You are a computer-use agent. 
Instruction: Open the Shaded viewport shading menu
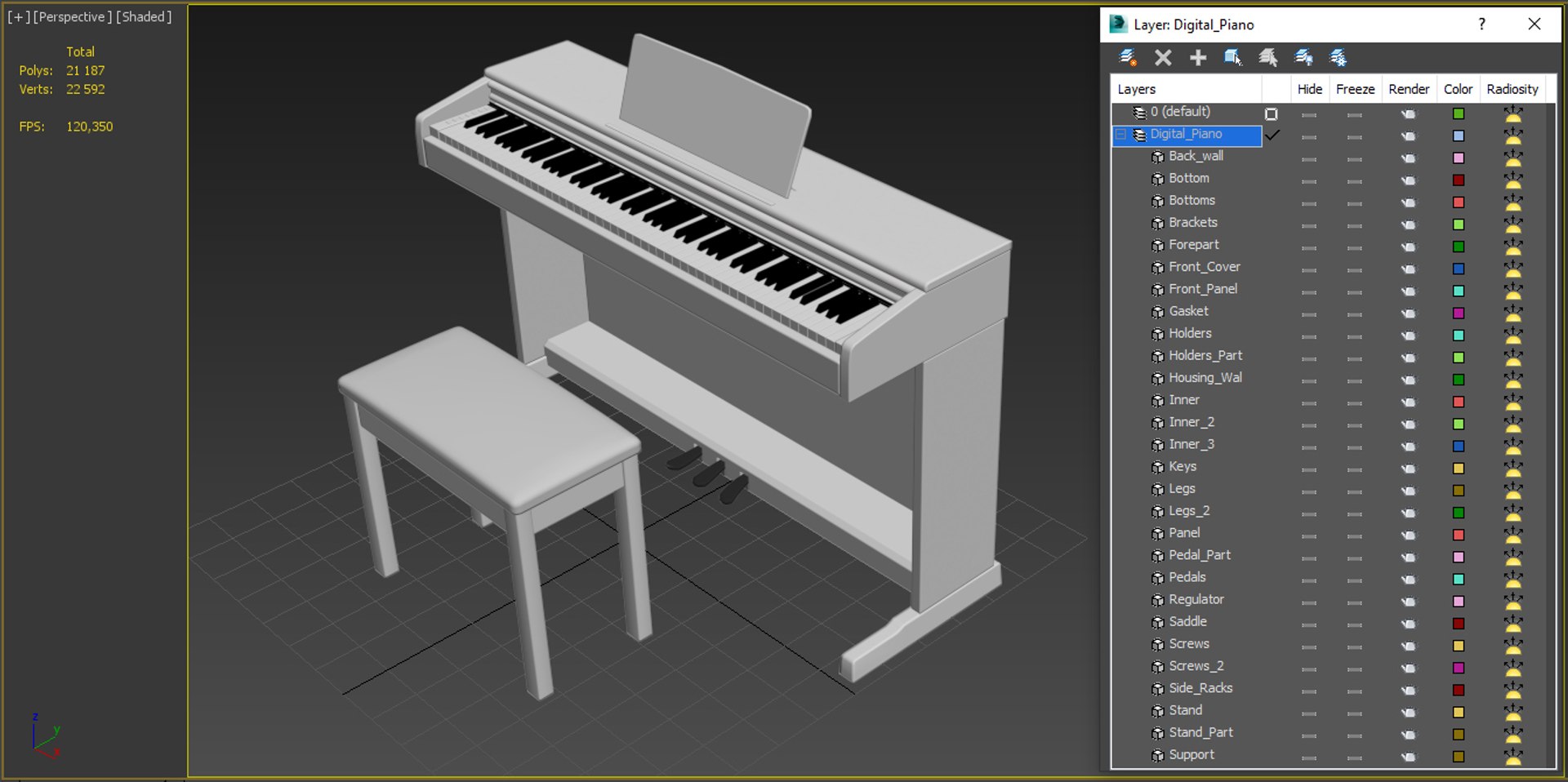click(x=144, y=16)
